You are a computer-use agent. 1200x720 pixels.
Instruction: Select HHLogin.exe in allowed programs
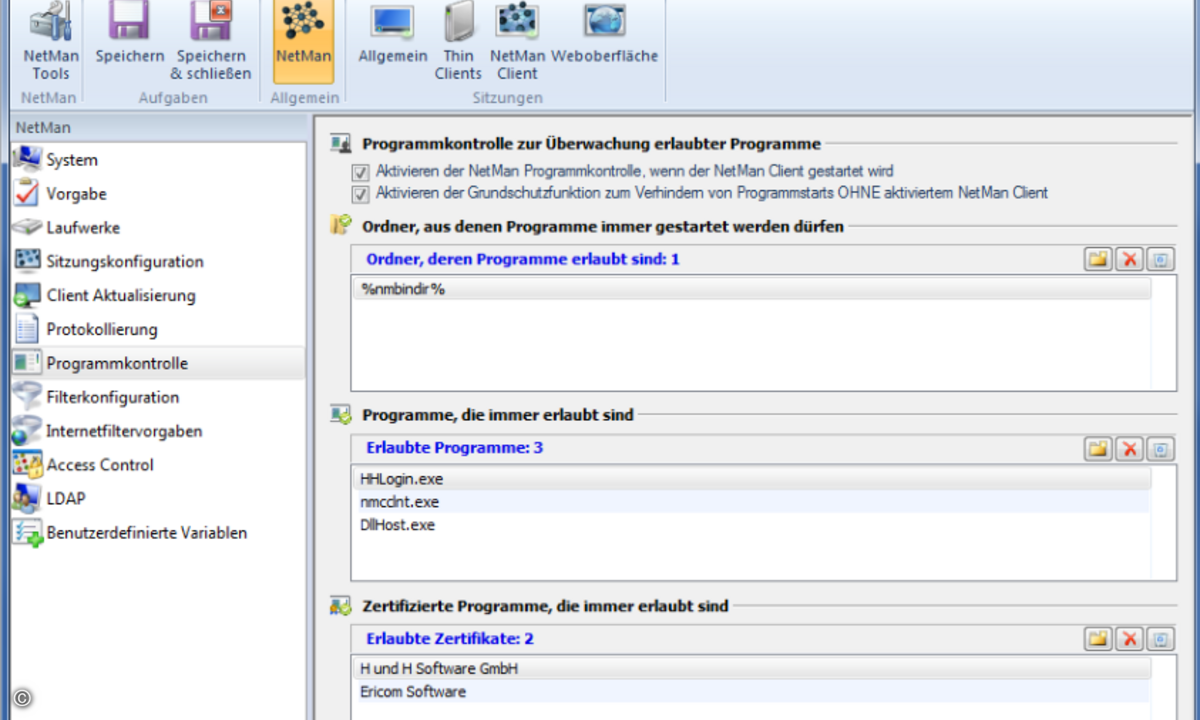pyautogui.click(x=751, y=479)
